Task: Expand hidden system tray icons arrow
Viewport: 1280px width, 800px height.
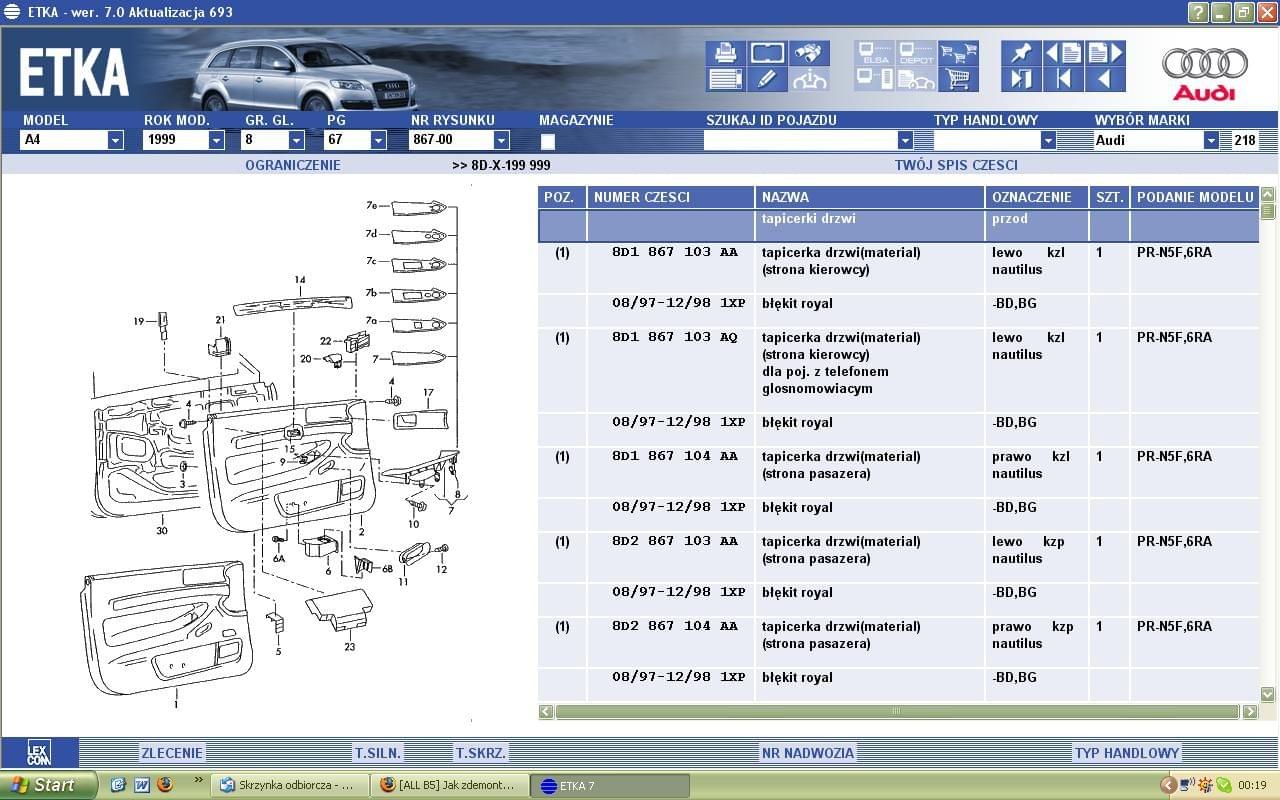Action: (1167, 785)
